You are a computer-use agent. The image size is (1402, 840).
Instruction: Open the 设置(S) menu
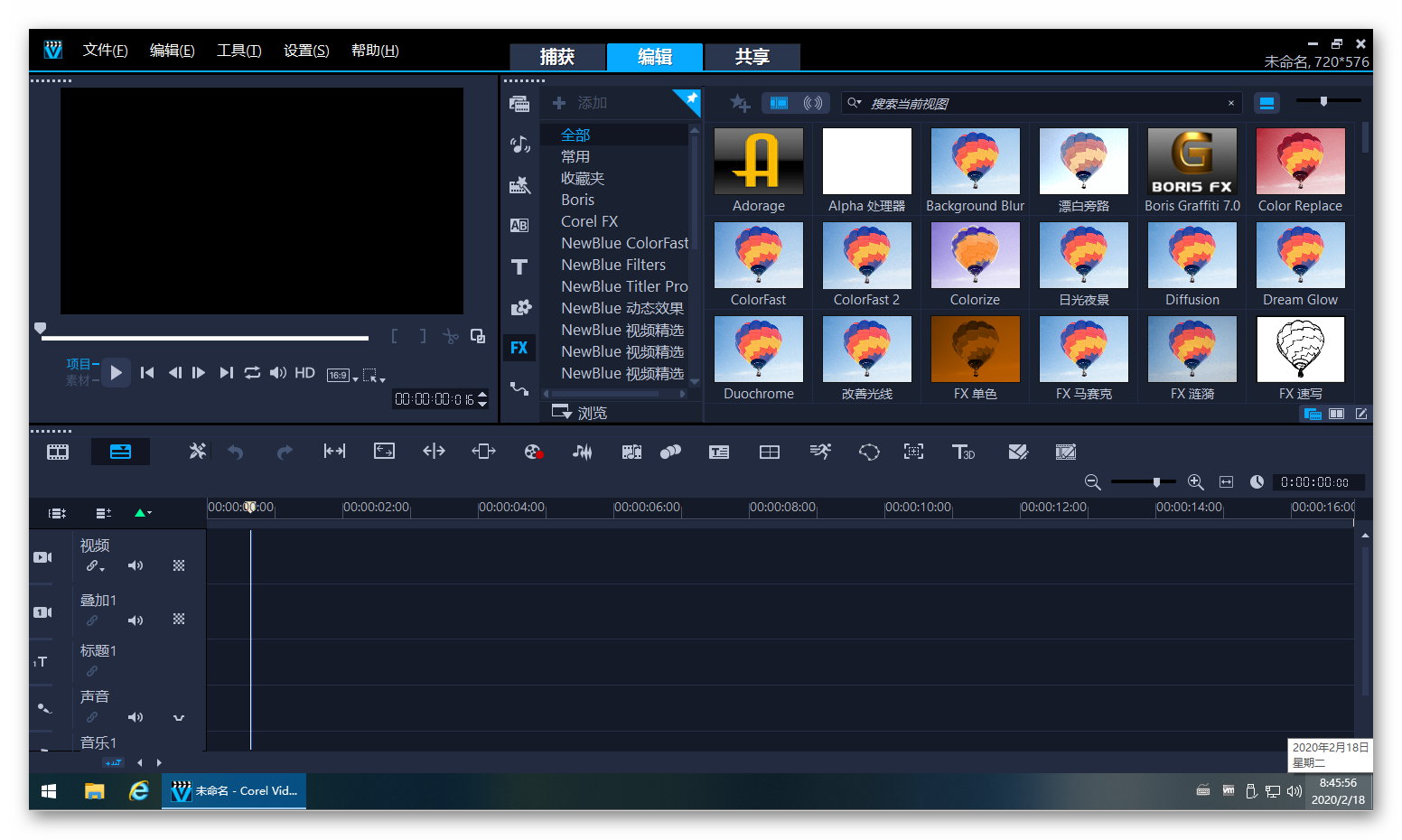coord(306,51)
